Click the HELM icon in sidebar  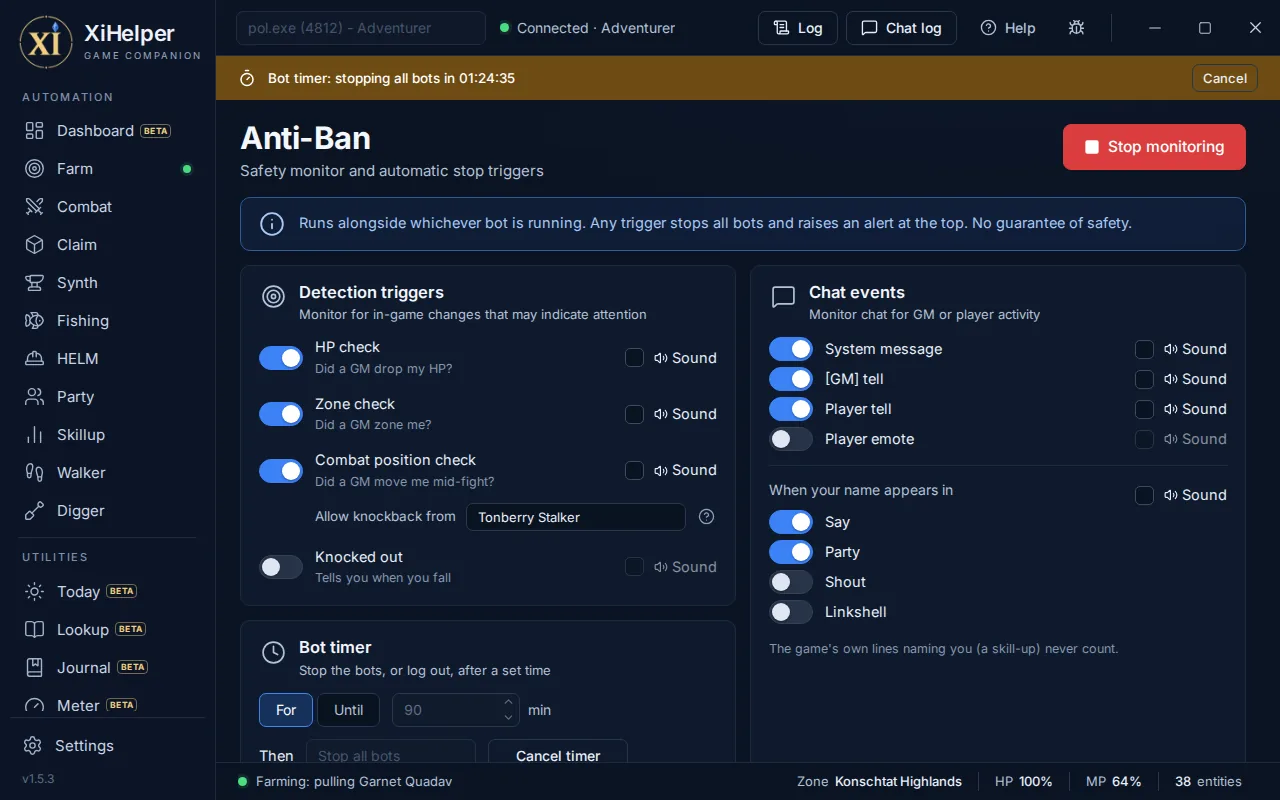tap(35, 359)
